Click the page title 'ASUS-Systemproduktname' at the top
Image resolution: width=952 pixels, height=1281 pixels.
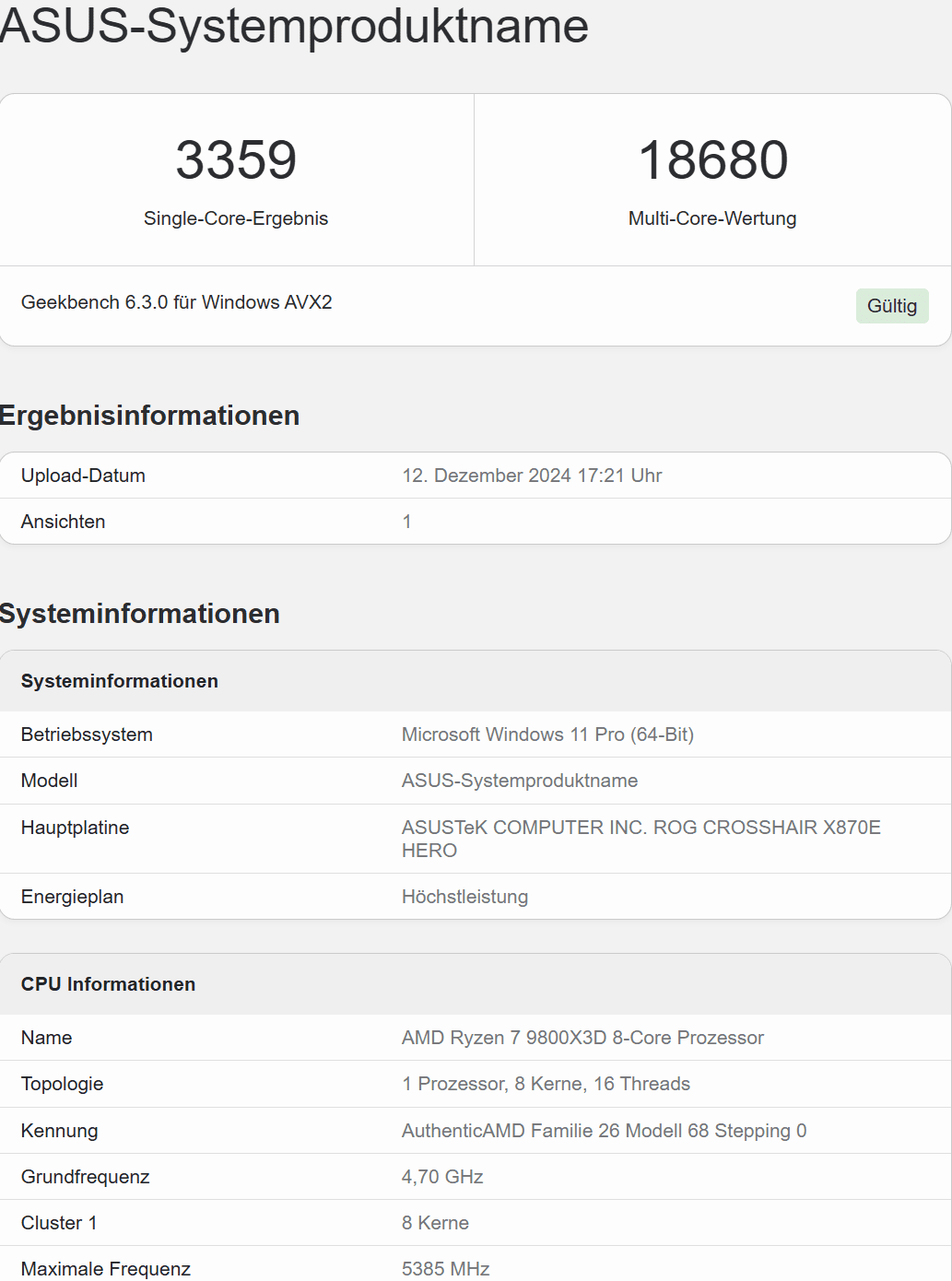pyautogui.click(x=294, y=25)
